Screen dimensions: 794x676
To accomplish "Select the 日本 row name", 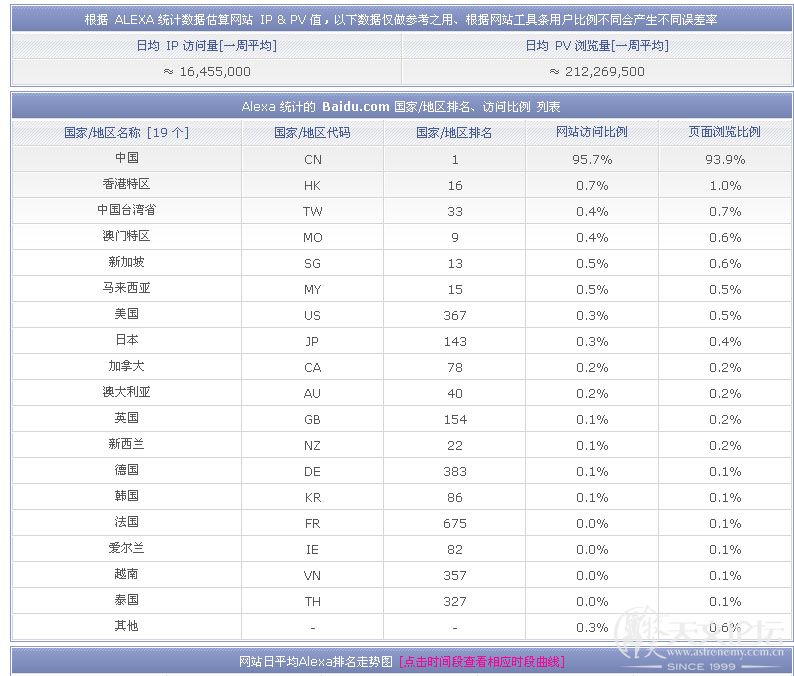I will 127,340.
